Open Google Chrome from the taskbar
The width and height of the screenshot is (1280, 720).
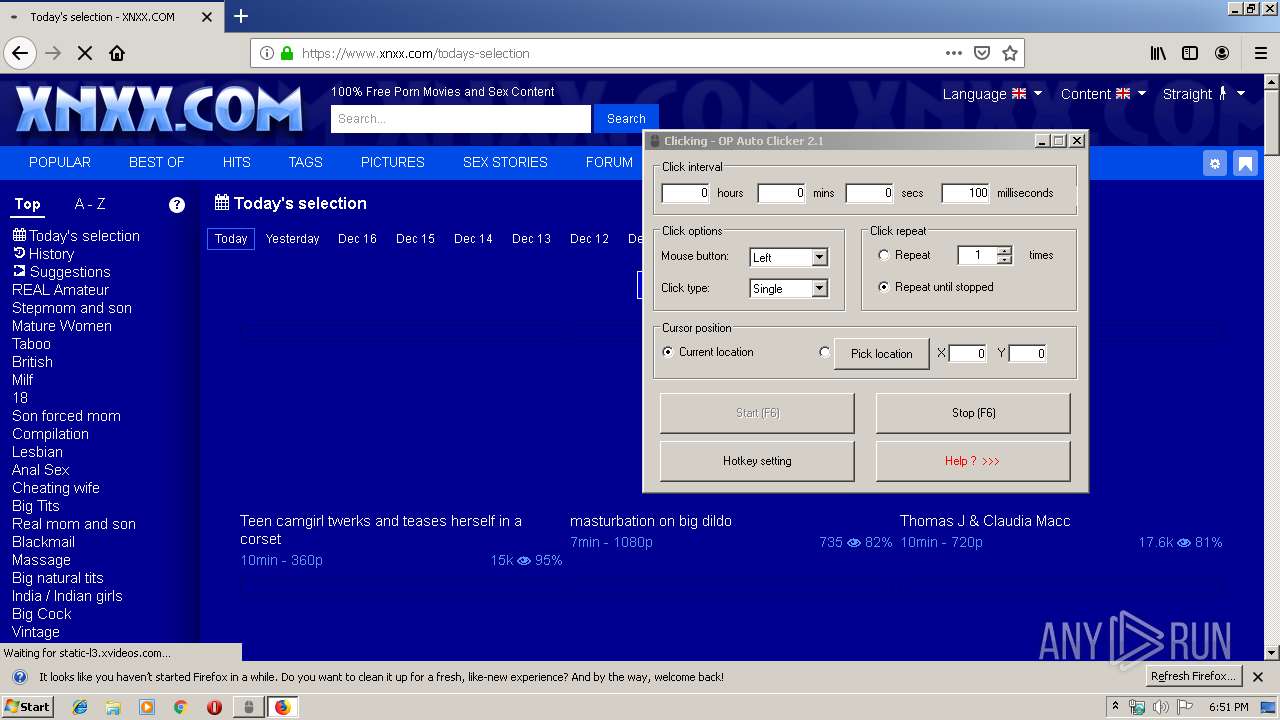(x=180, y=707)
